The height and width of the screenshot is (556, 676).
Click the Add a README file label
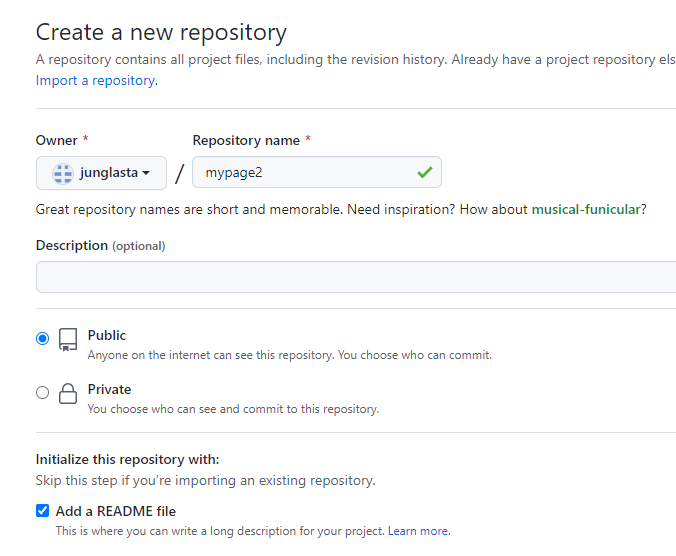[116, 511]
